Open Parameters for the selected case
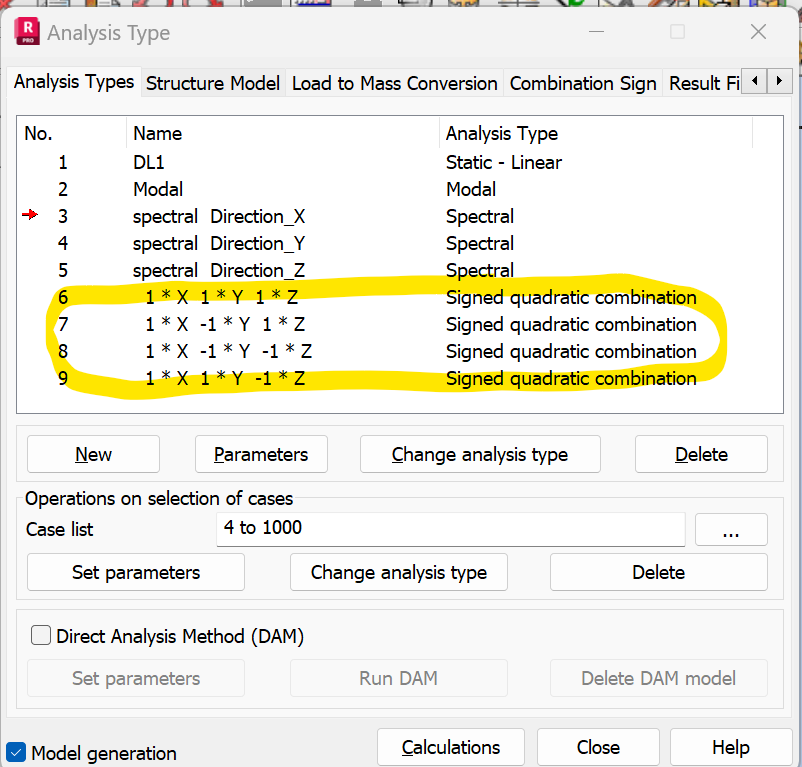This screenshot has height=767, width=802. pyautogui.click(x=261, y=454)
